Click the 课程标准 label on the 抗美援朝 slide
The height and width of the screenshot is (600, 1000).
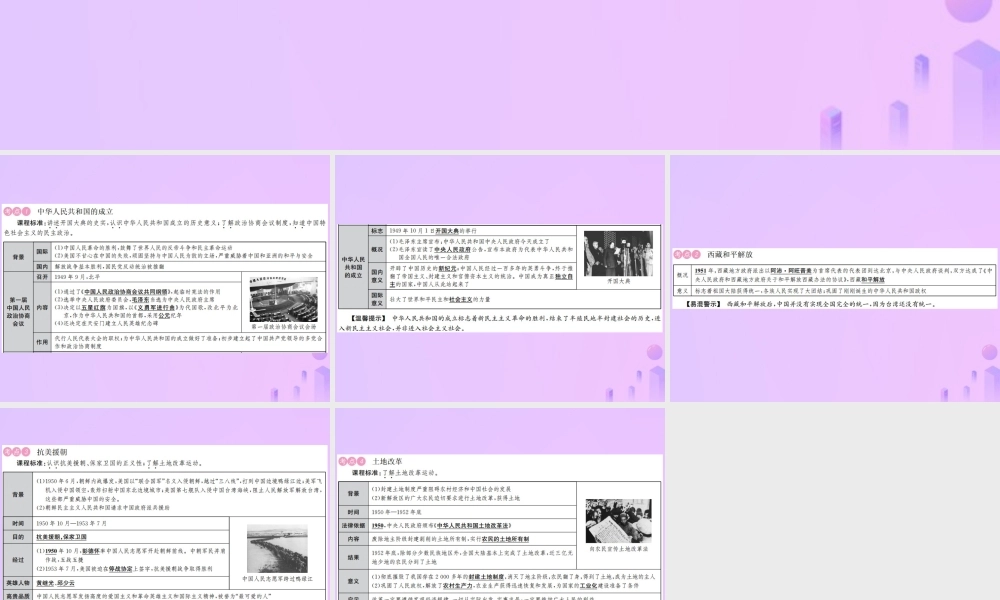tap(31, 463)
